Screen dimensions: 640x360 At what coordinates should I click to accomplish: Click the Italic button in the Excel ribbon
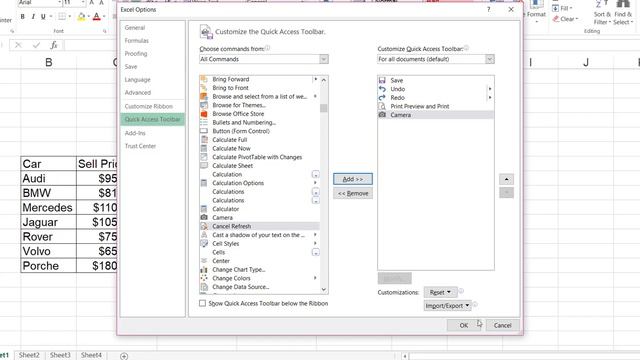[33, 17]
